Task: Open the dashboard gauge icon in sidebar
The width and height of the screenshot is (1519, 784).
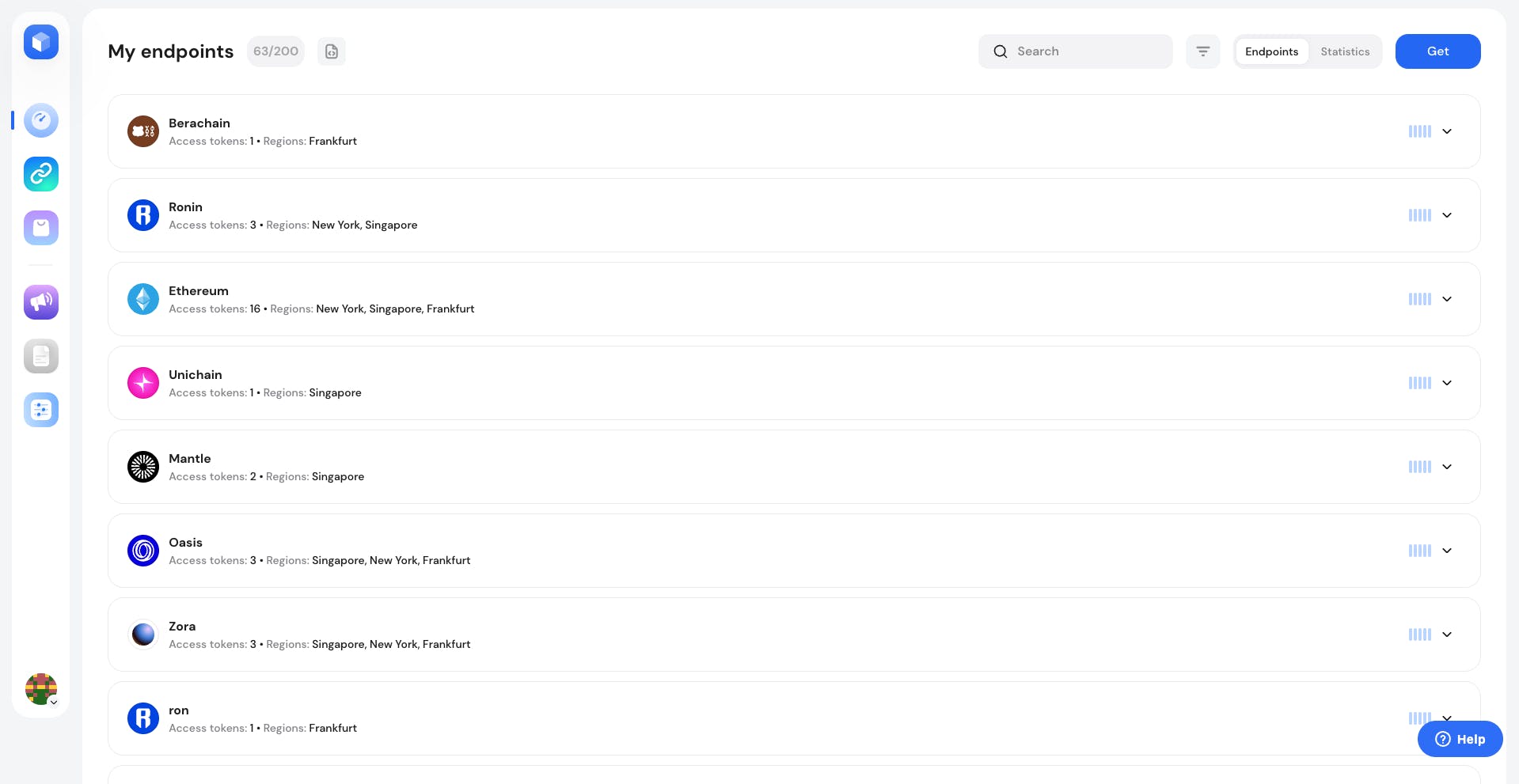Action: click(x=41, y=120)
